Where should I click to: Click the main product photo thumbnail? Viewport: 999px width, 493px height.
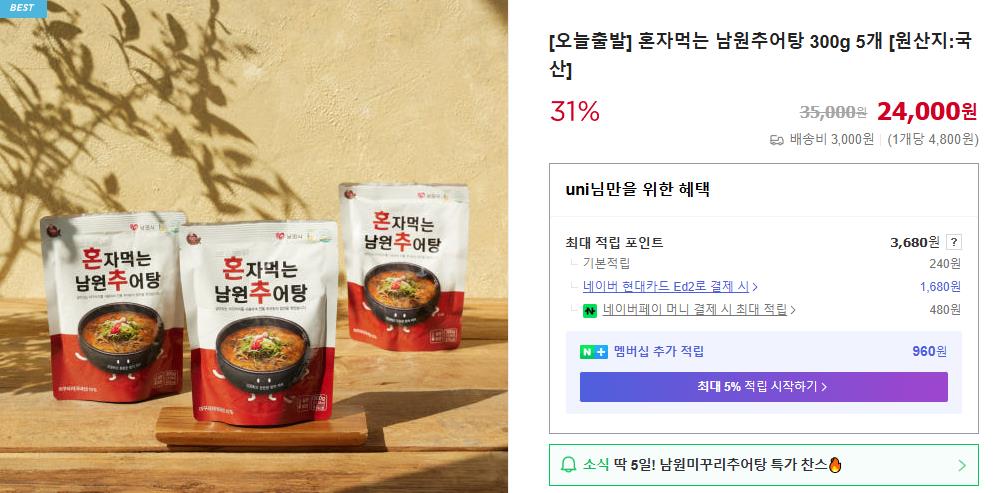point(254,246)
